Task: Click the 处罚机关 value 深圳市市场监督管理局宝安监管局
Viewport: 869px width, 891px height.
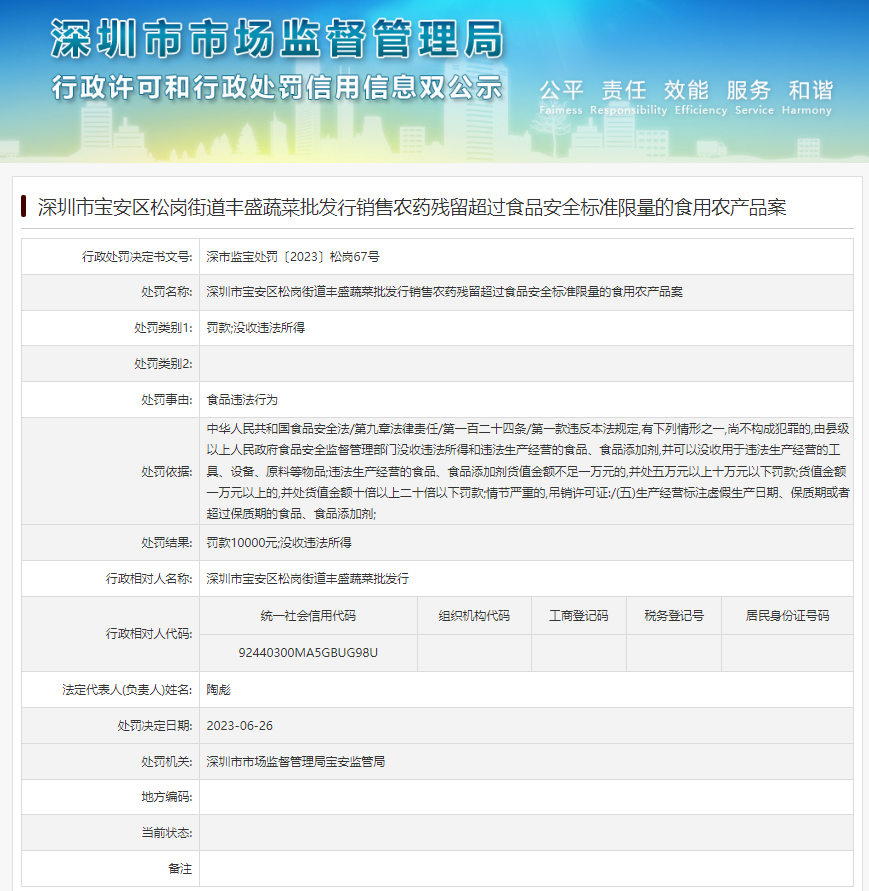Action: point(296,761)
